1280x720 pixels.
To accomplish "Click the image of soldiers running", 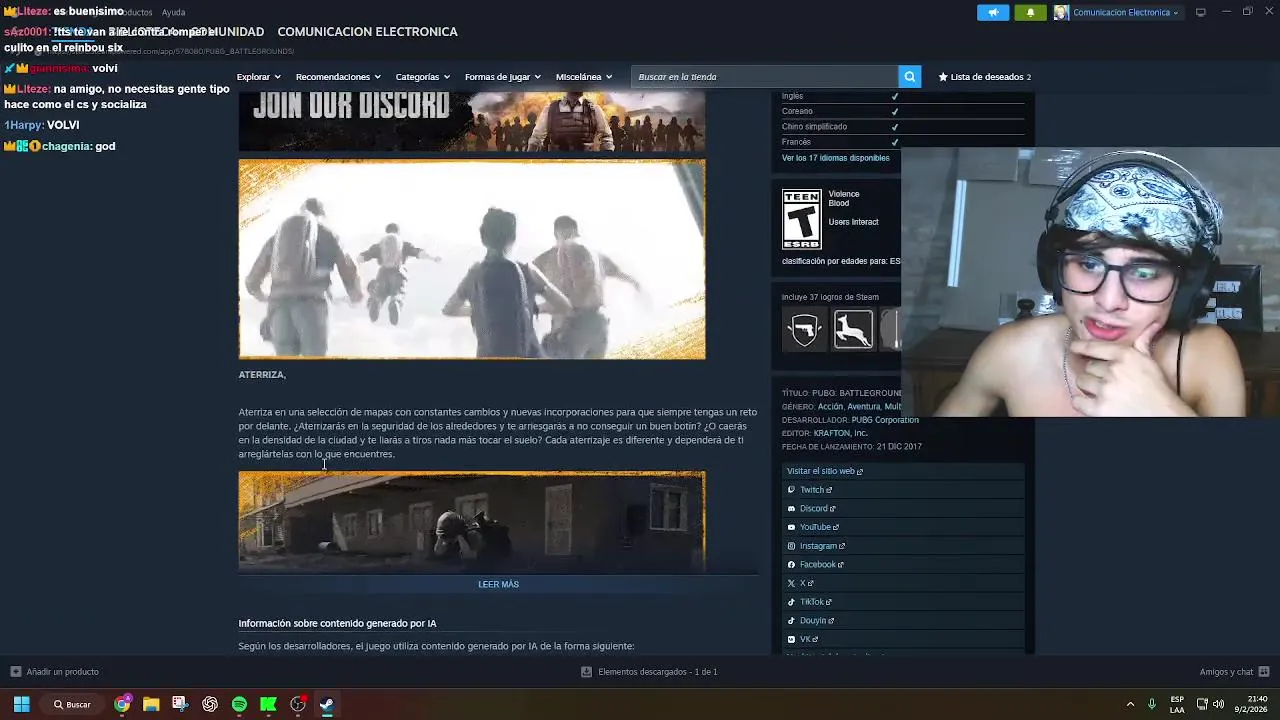I will click(472, 259).
